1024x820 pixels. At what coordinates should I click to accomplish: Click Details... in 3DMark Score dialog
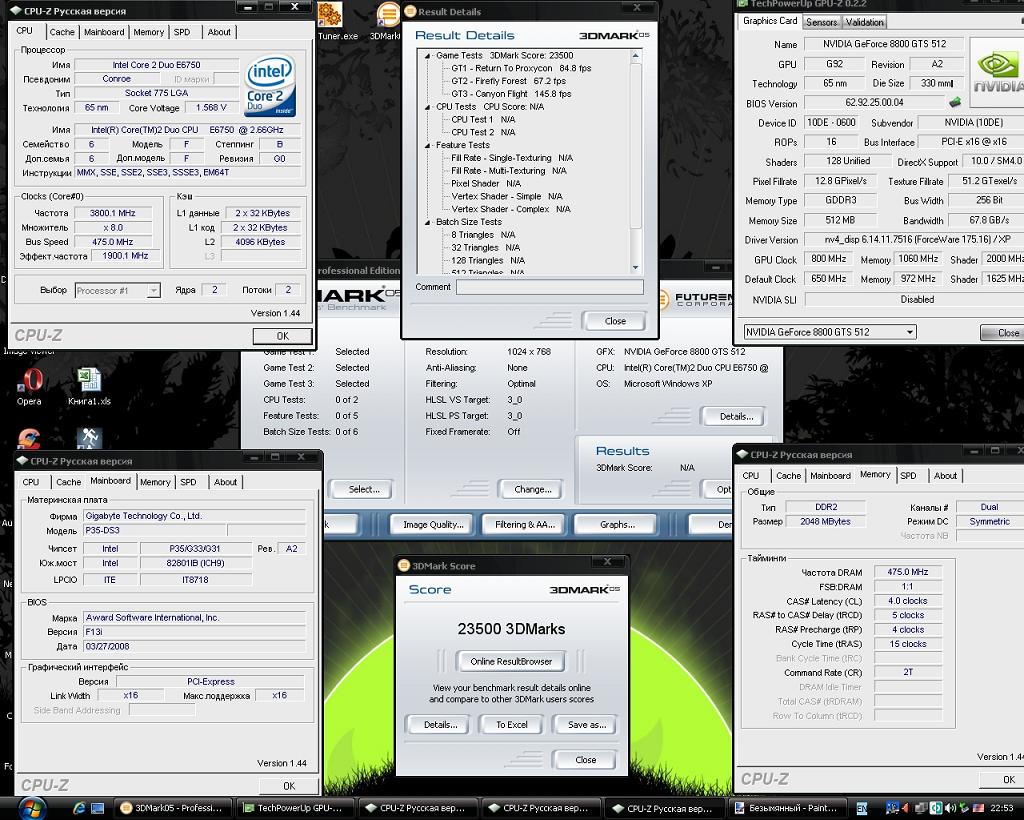click(440, 725)
